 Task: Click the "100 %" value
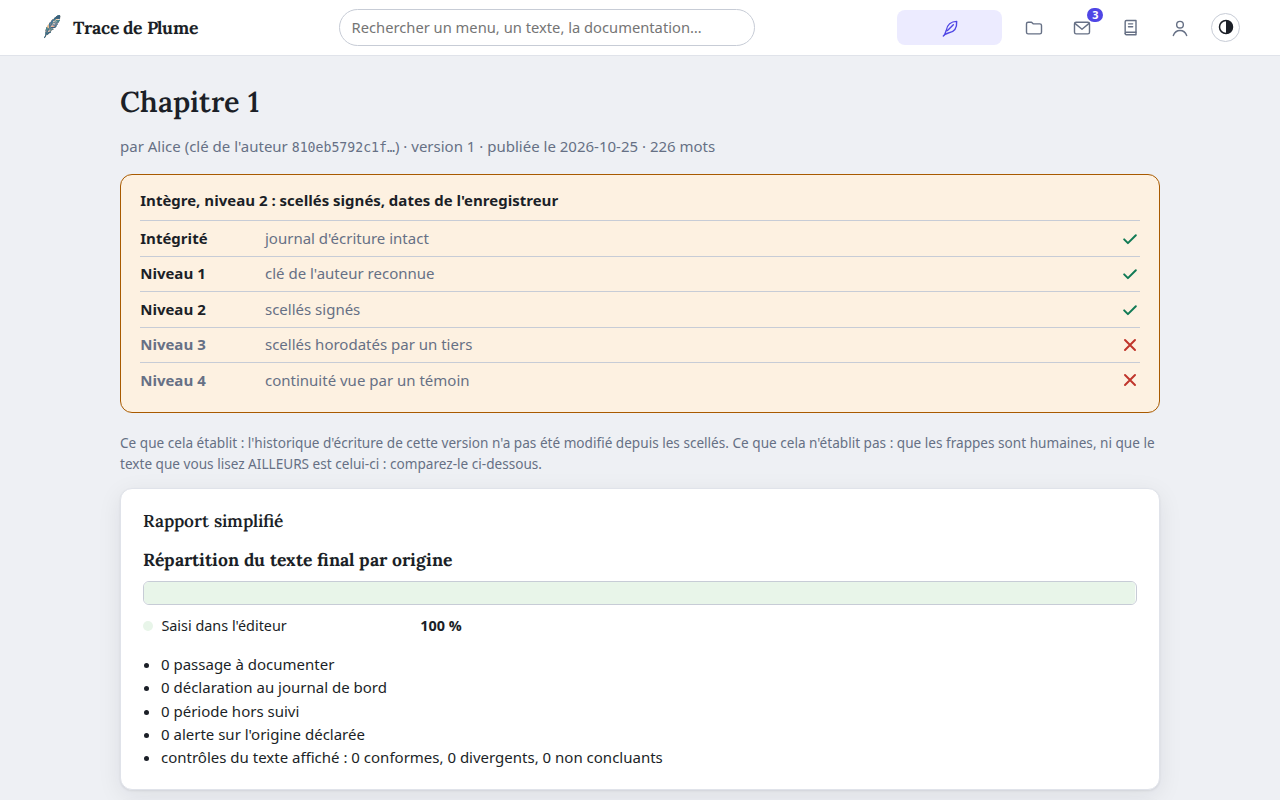point(441,626)
